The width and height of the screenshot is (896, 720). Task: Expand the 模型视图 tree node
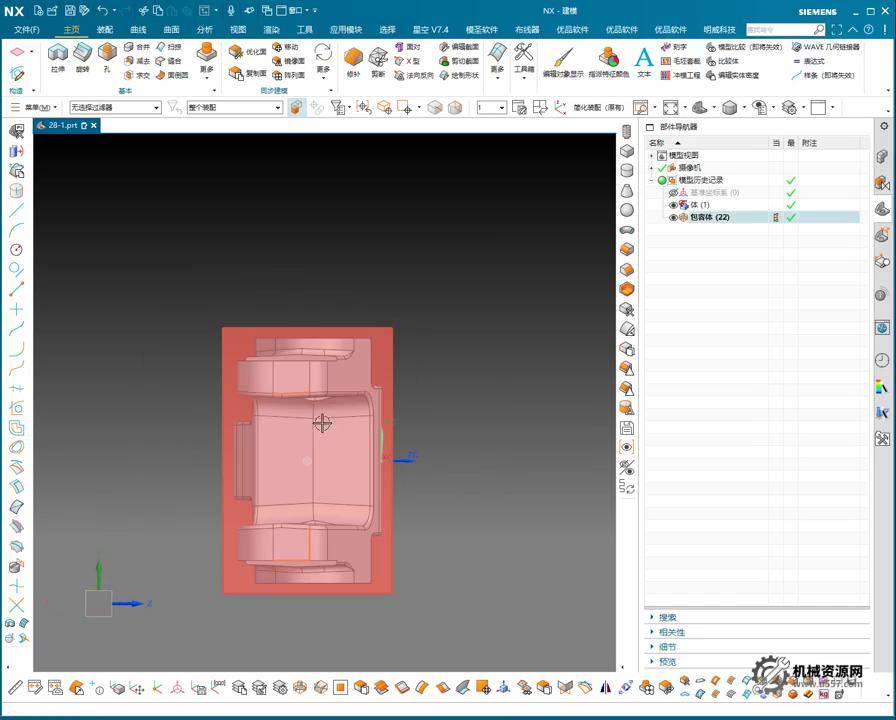651,156
